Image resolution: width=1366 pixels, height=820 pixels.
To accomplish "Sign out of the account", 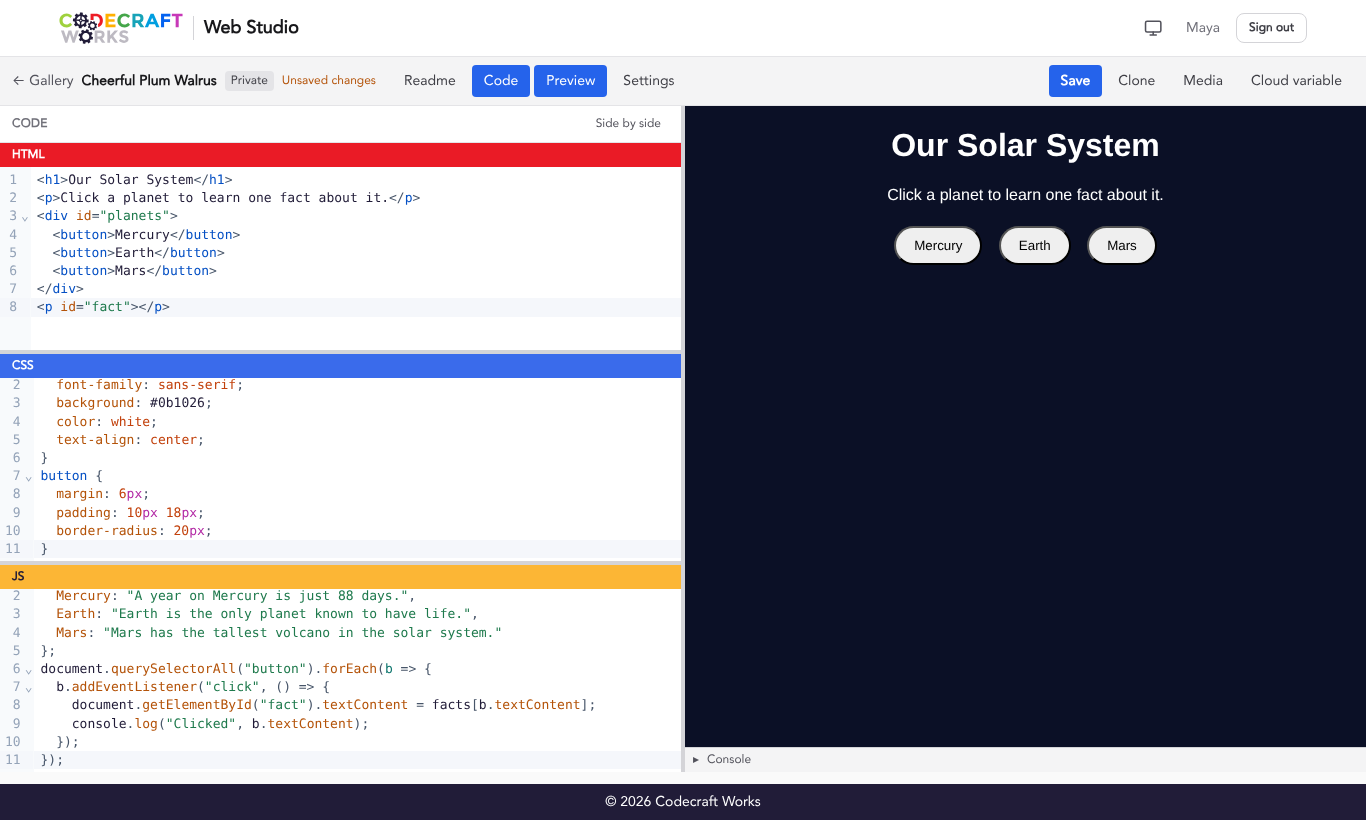I will 1271,28.
